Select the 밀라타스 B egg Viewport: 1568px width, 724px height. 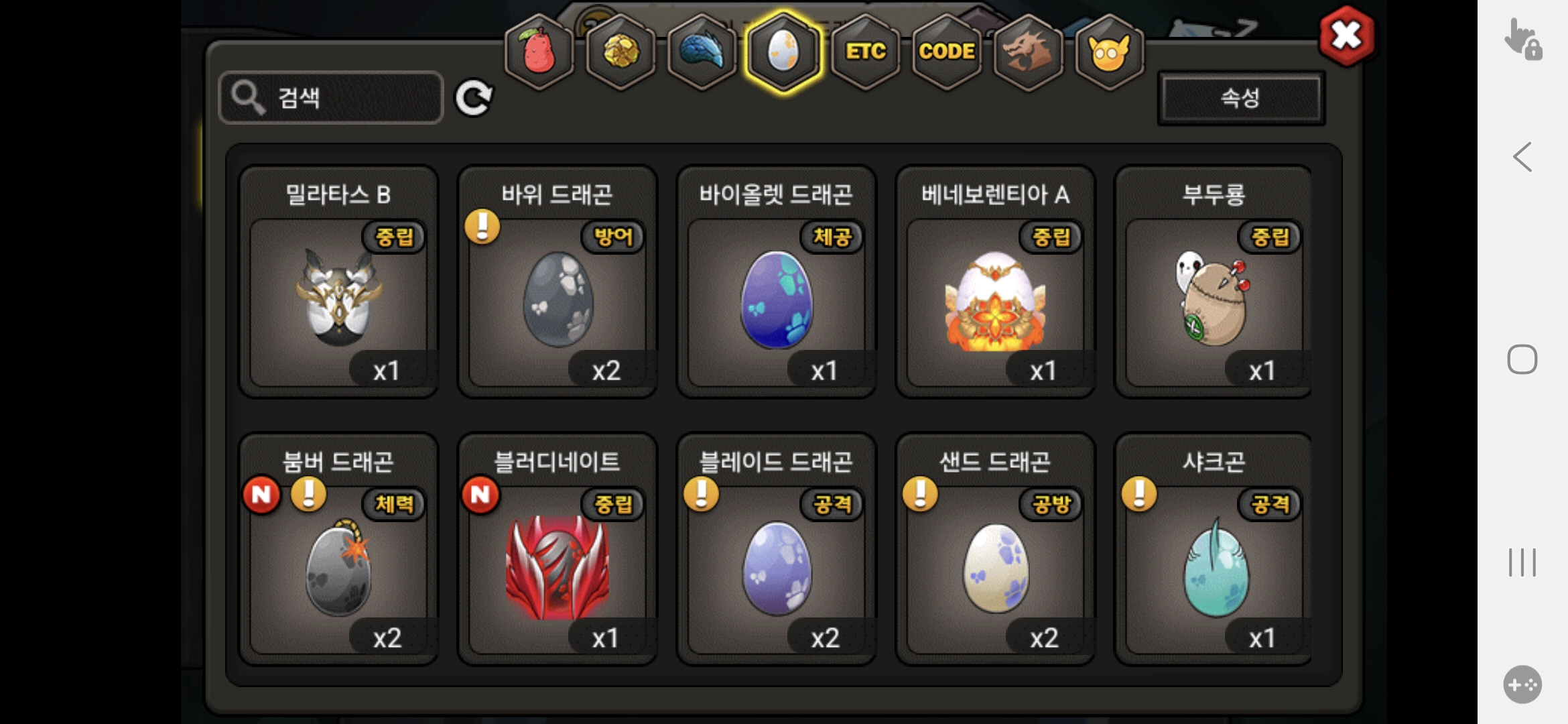pyautogui.click(x=338, y=282)
